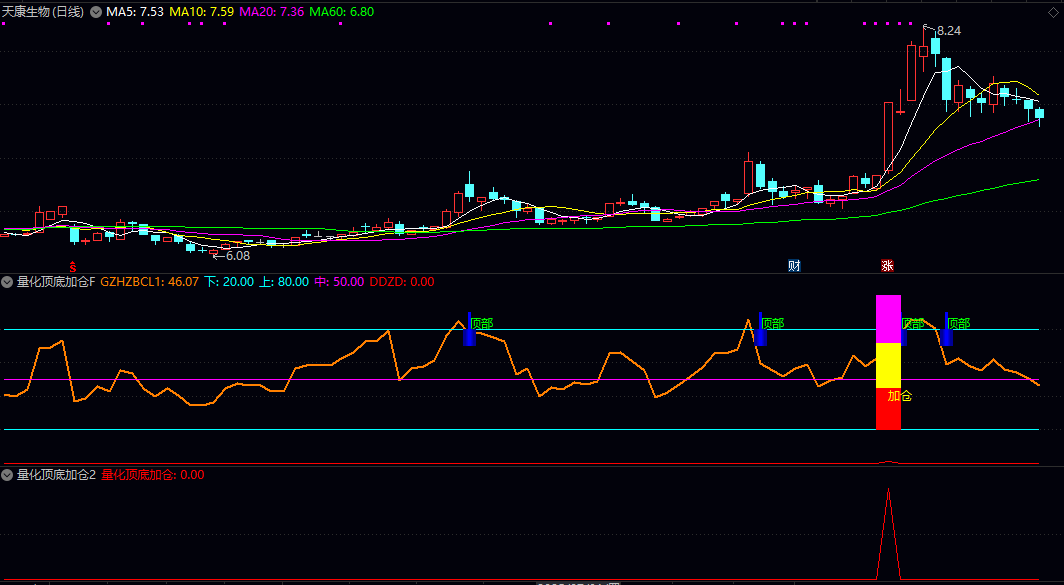The height and width of the screenshot is (585, 1064).
Task: Click the second blue 顶部 signal bar
Action: [x=760, y=331]
